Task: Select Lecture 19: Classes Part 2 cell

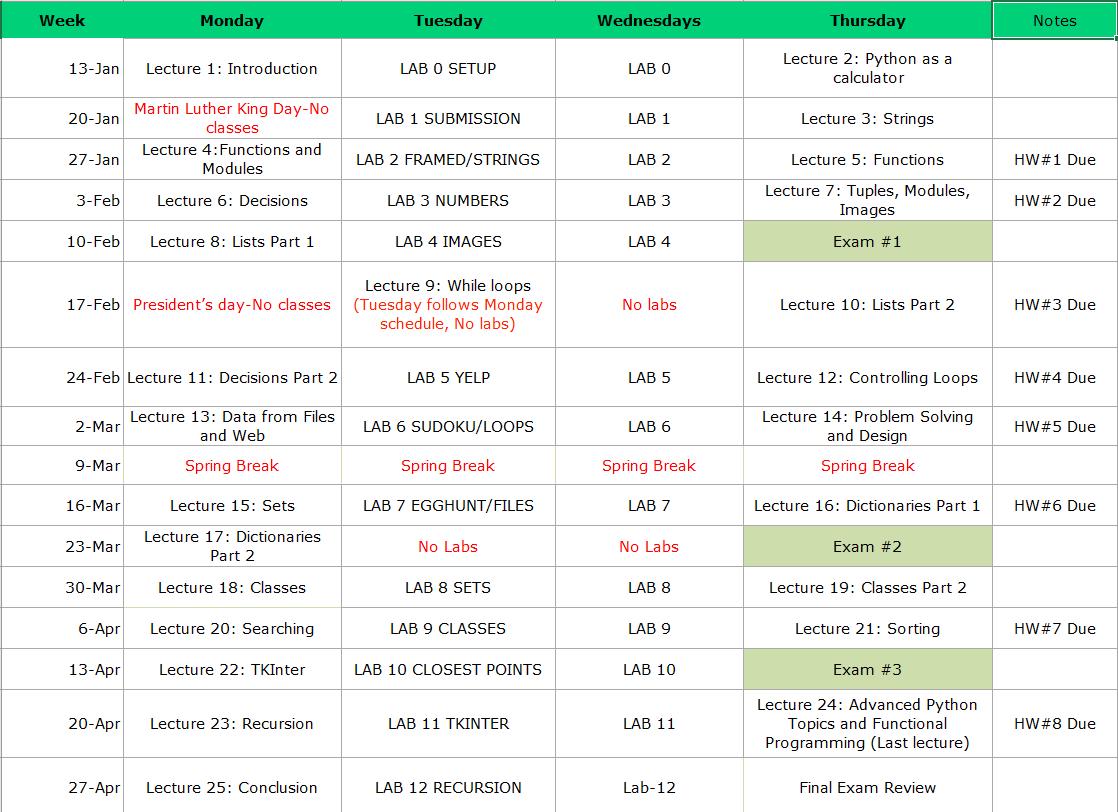Action: click(x=868, y=587)
